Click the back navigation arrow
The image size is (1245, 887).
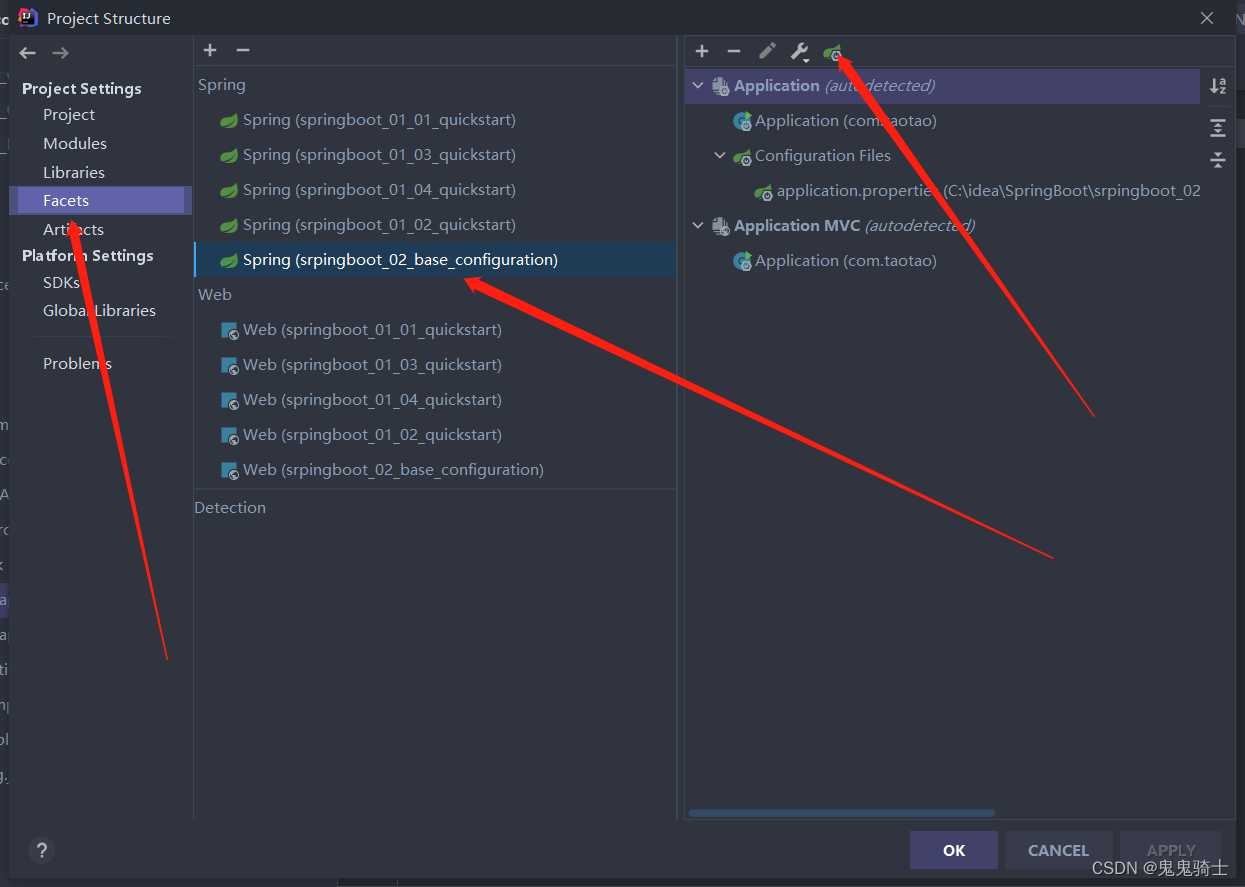(x=28, y=53)
